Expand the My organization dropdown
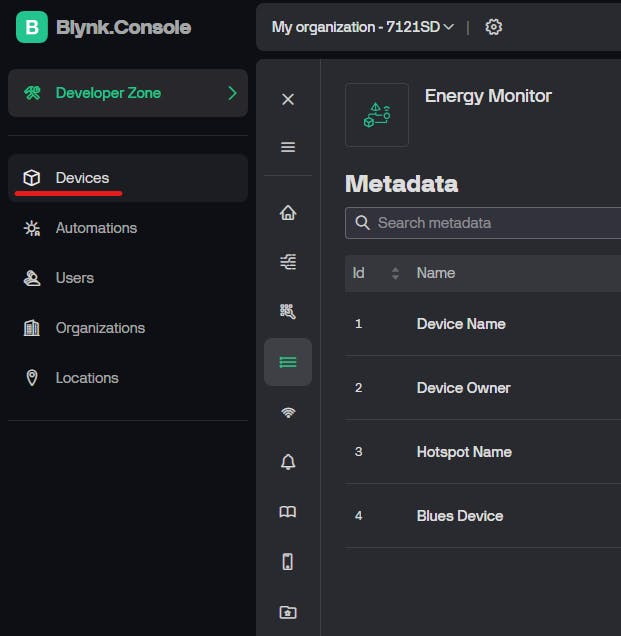Viewport: 621px width, 636px height. pyautogui.click(x=362, y=27)
